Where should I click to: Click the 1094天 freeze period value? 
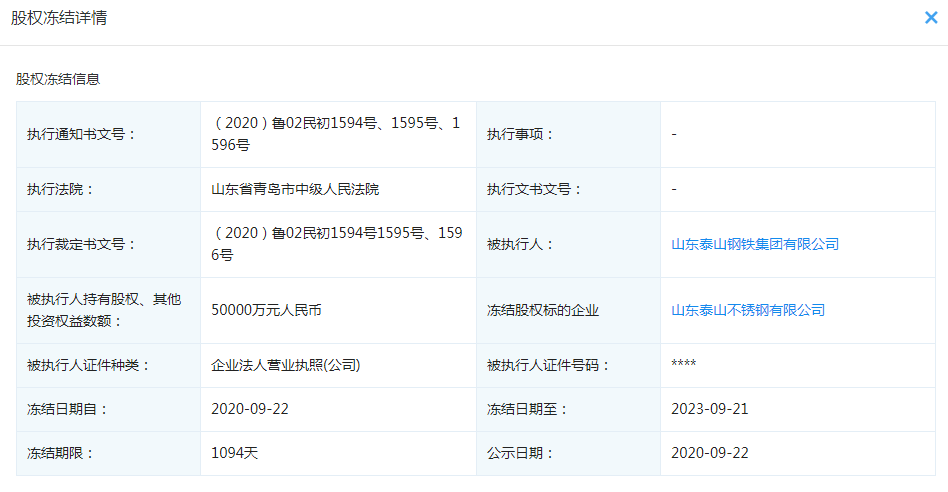(235, 453)
